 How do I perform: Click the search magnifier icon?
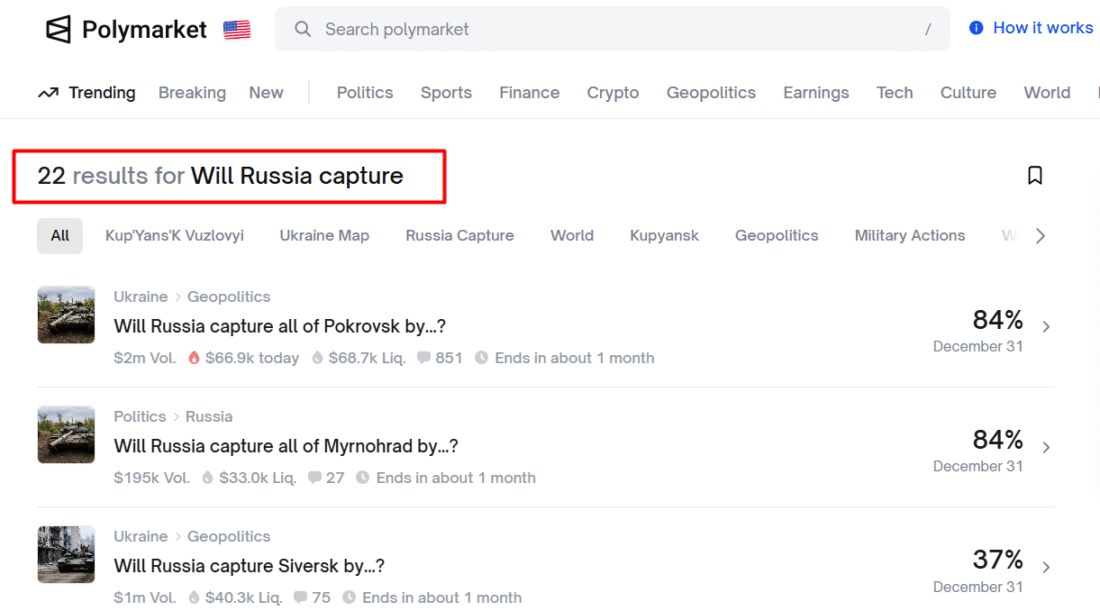(x=302, y=29)
